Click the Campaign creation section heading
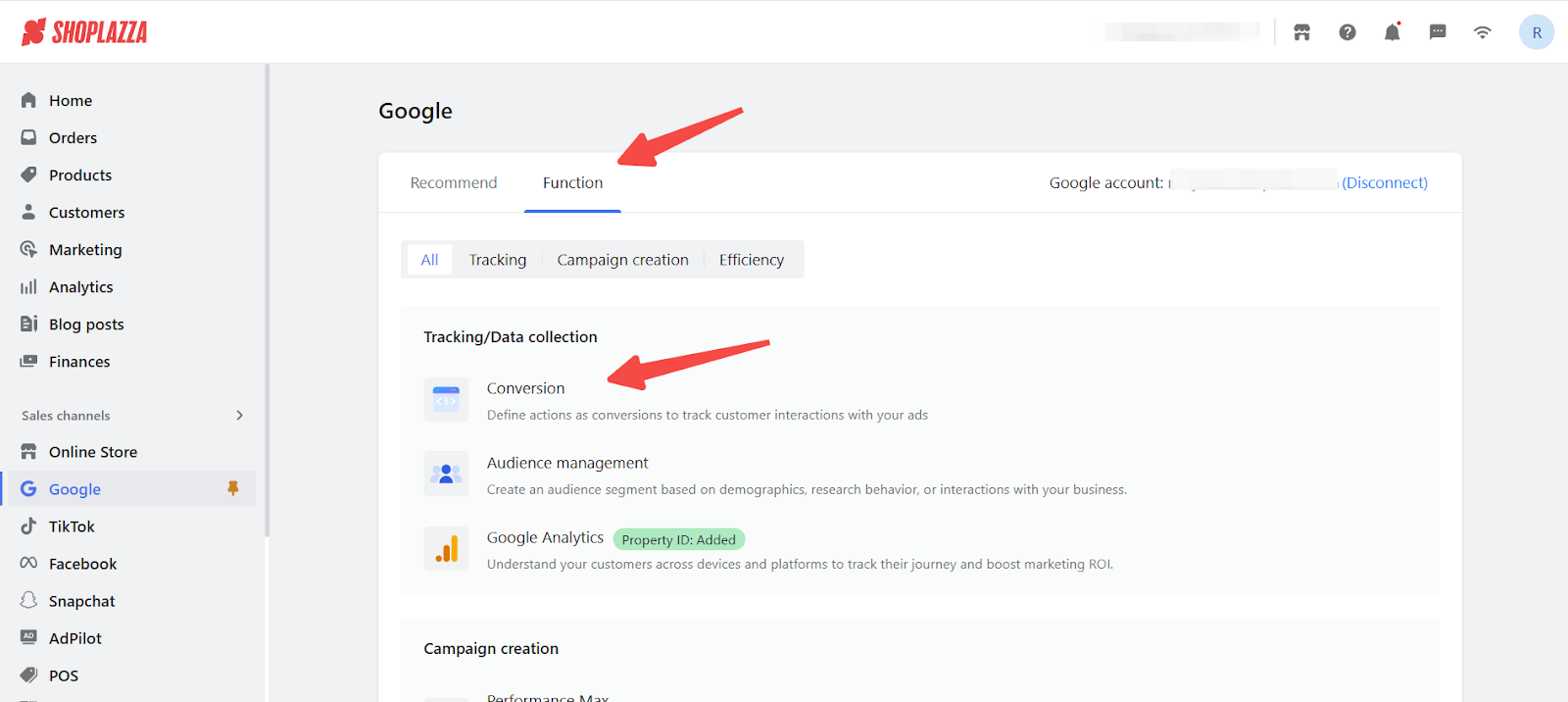1568x702 pixels. [491, 648]
